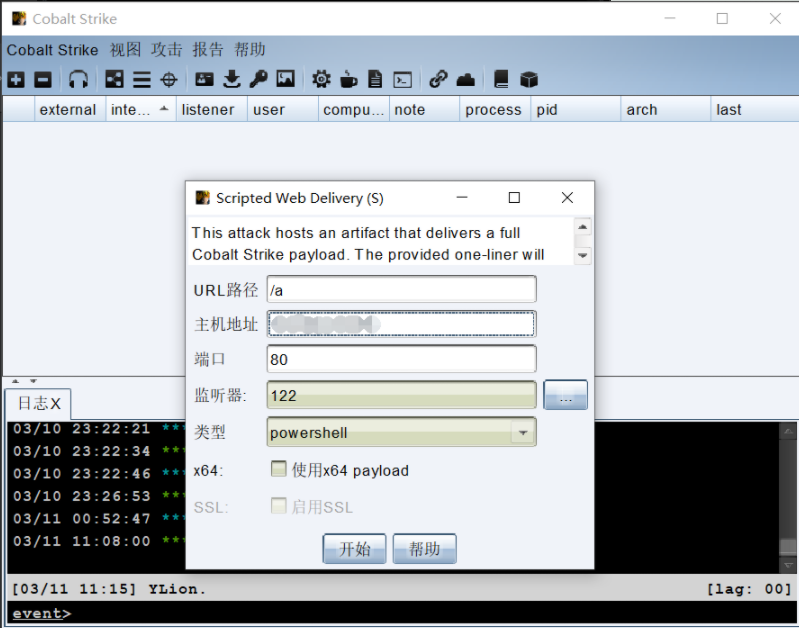This screenshot has height=628, width=799.
Task: Click the cube about icon in toolbar
Action: tap(529, 80)
